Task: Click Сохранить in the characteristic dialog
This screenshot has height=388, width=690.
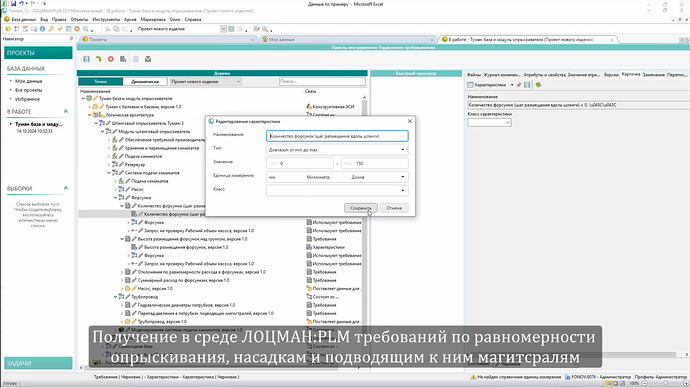Action: (360, 208)
